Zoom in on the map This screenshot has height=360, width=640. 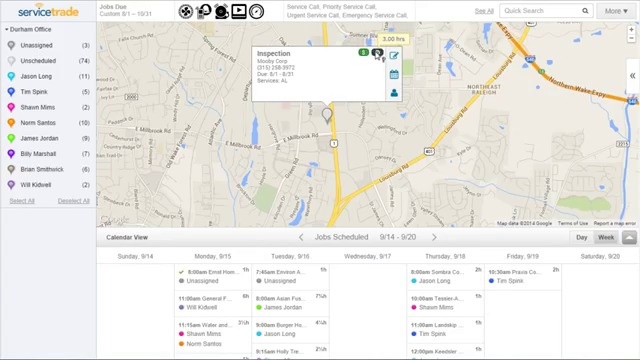(631, 29)
